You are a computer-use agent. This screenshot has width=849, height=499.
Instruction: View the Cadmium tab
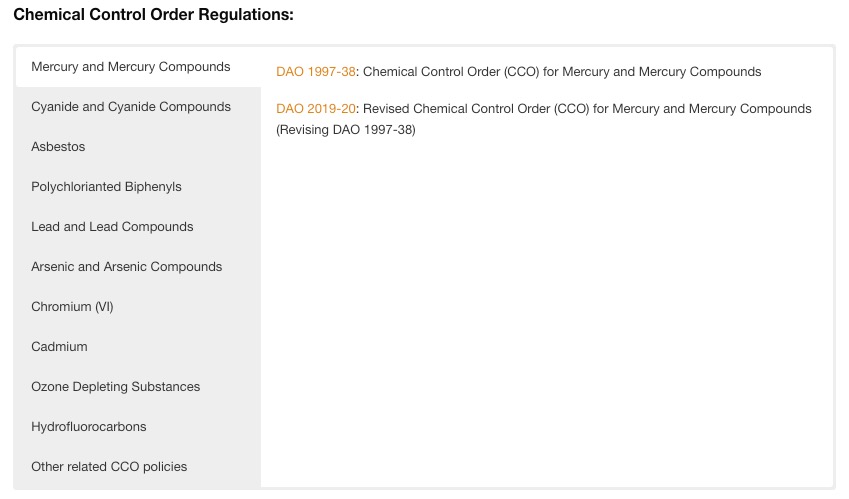(x=138, y=347)
